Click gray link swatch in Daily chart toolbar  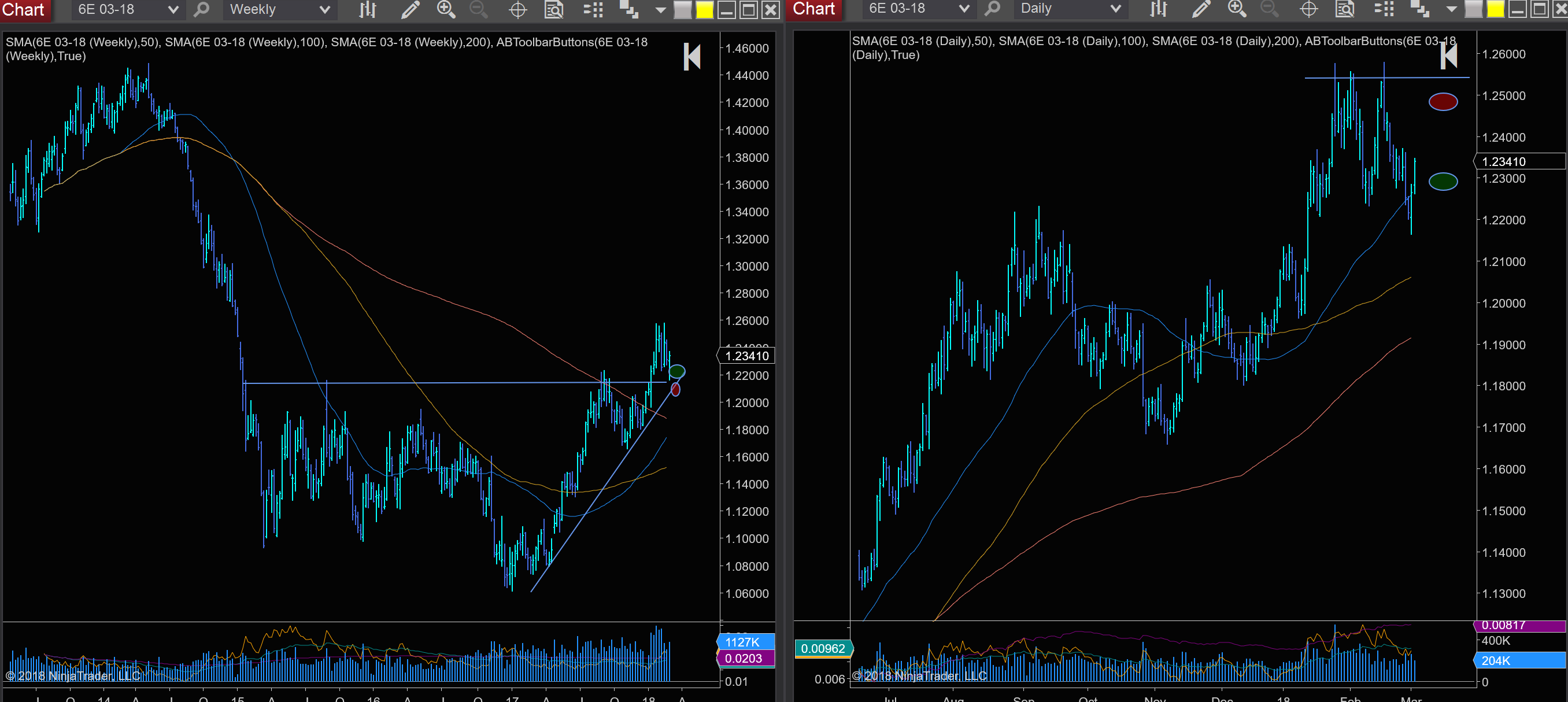(1473, 9)
